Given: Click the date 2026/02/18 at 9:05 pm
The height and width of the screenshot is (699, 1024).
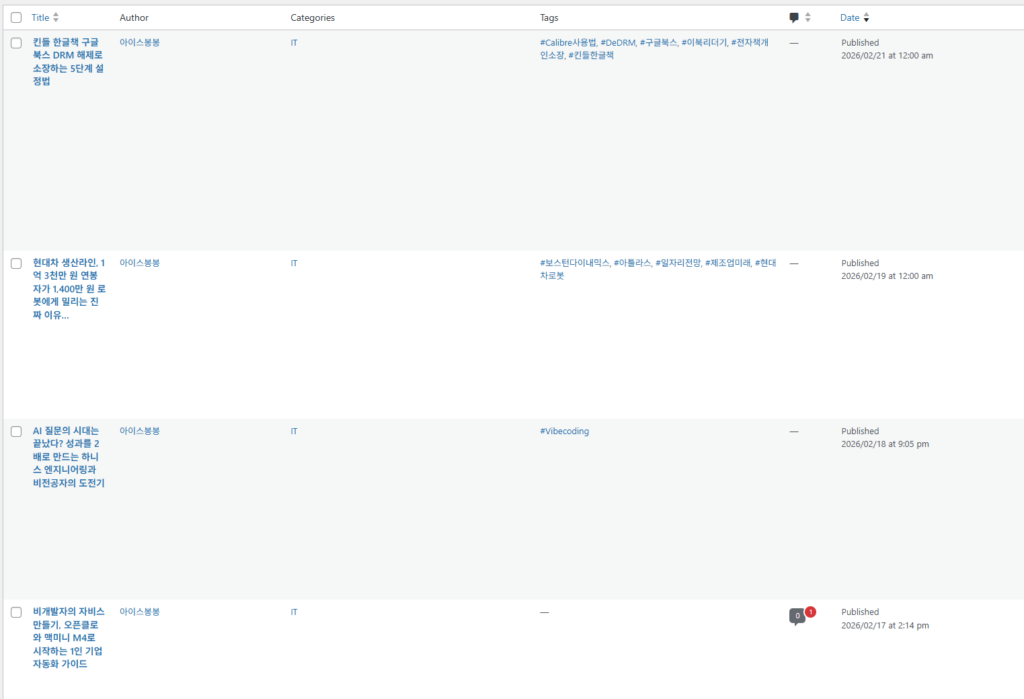Looking at the screenshot, I should point(885,444).
